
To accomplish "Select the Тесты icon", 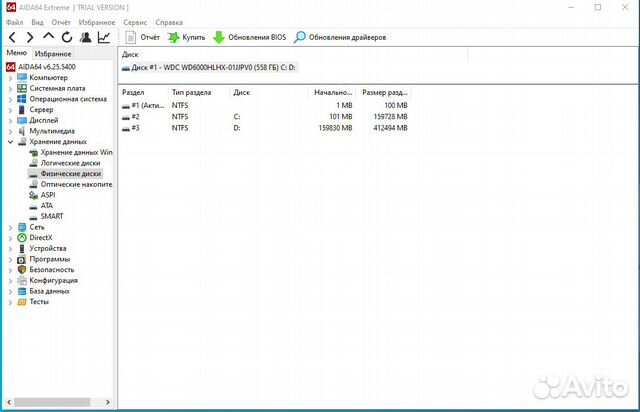I will tap(22, 302).
